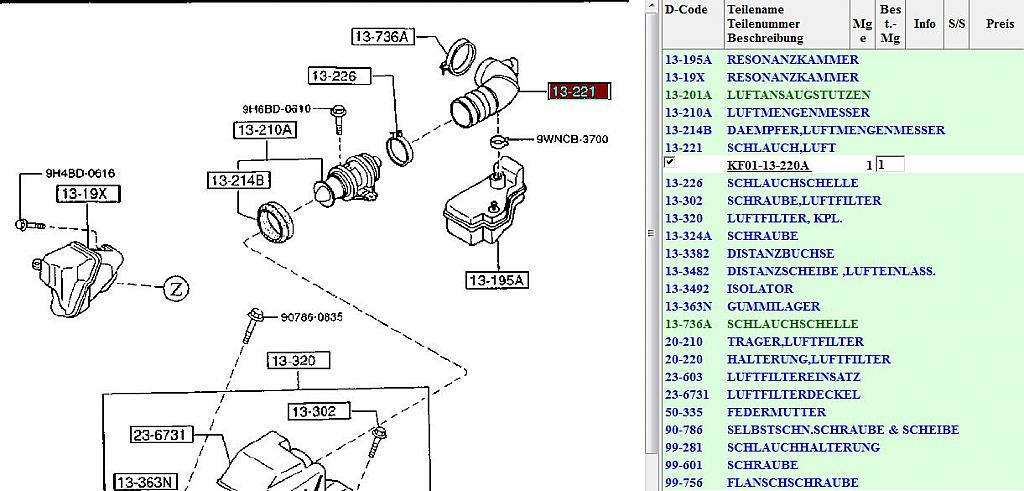This screenshot has height=491, width=1024.
Task: Select the 13-736A callout label in the diagram
Action: point(382,37)
